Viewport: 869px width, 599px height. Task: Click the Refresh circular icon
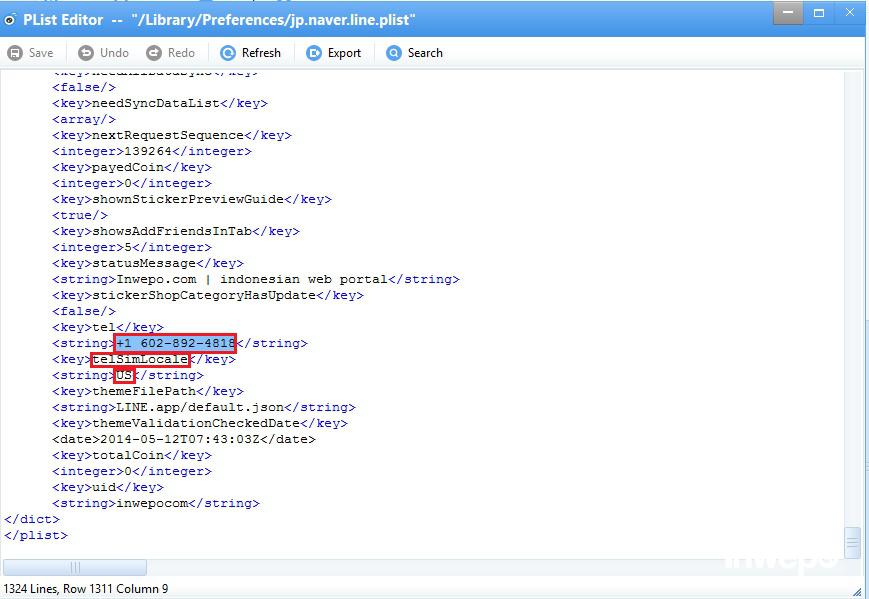228,53
